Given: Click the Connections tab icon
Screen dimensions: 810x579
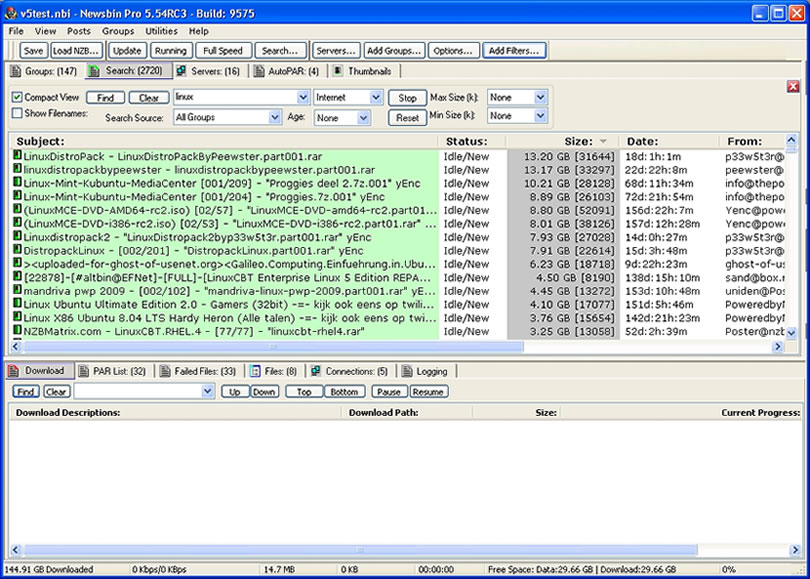Looking at the screenshot, I should tap(316, 371).
